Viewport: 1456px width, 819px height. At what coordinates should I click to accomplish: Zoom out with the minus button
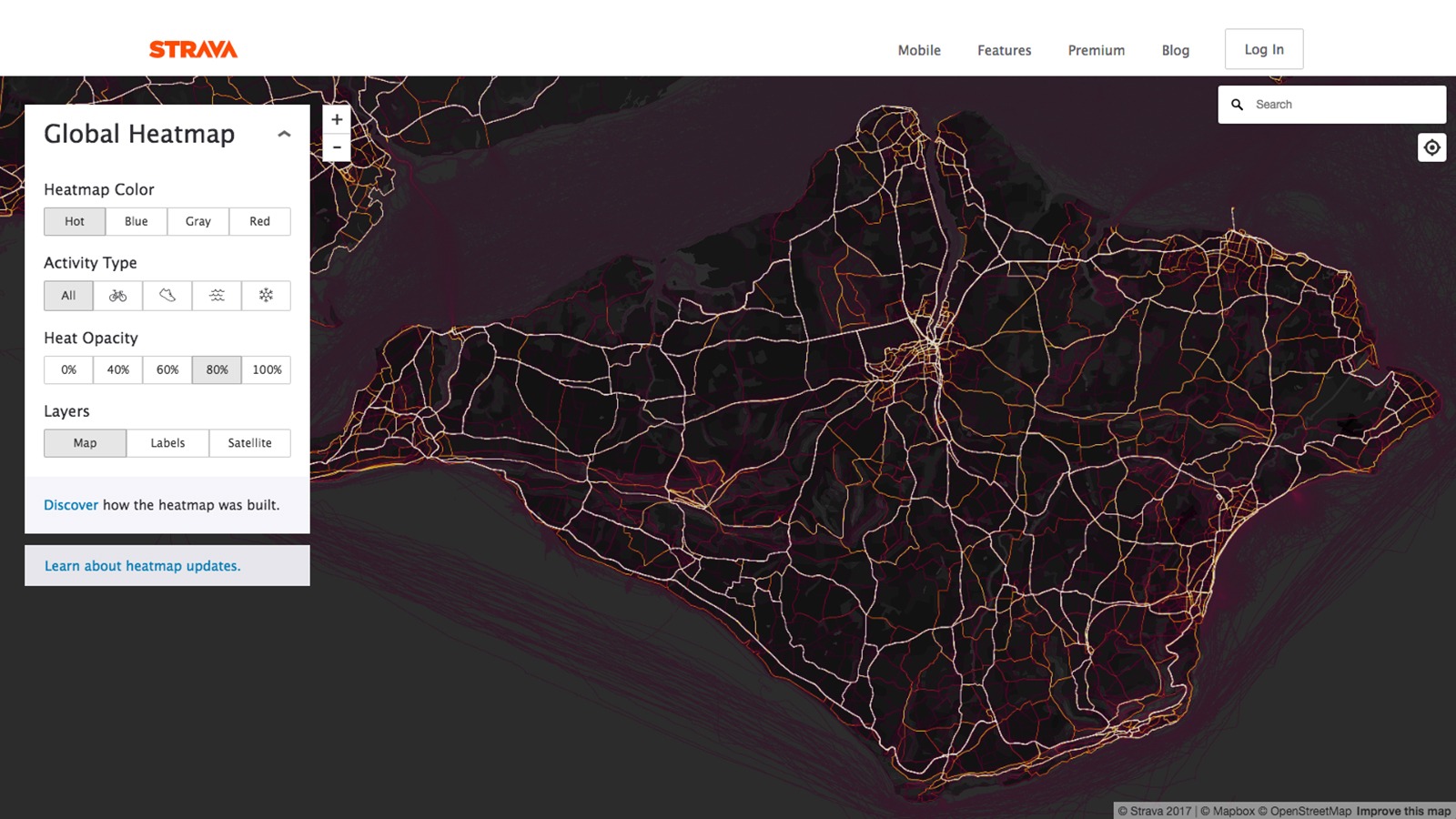coord(337,147)
